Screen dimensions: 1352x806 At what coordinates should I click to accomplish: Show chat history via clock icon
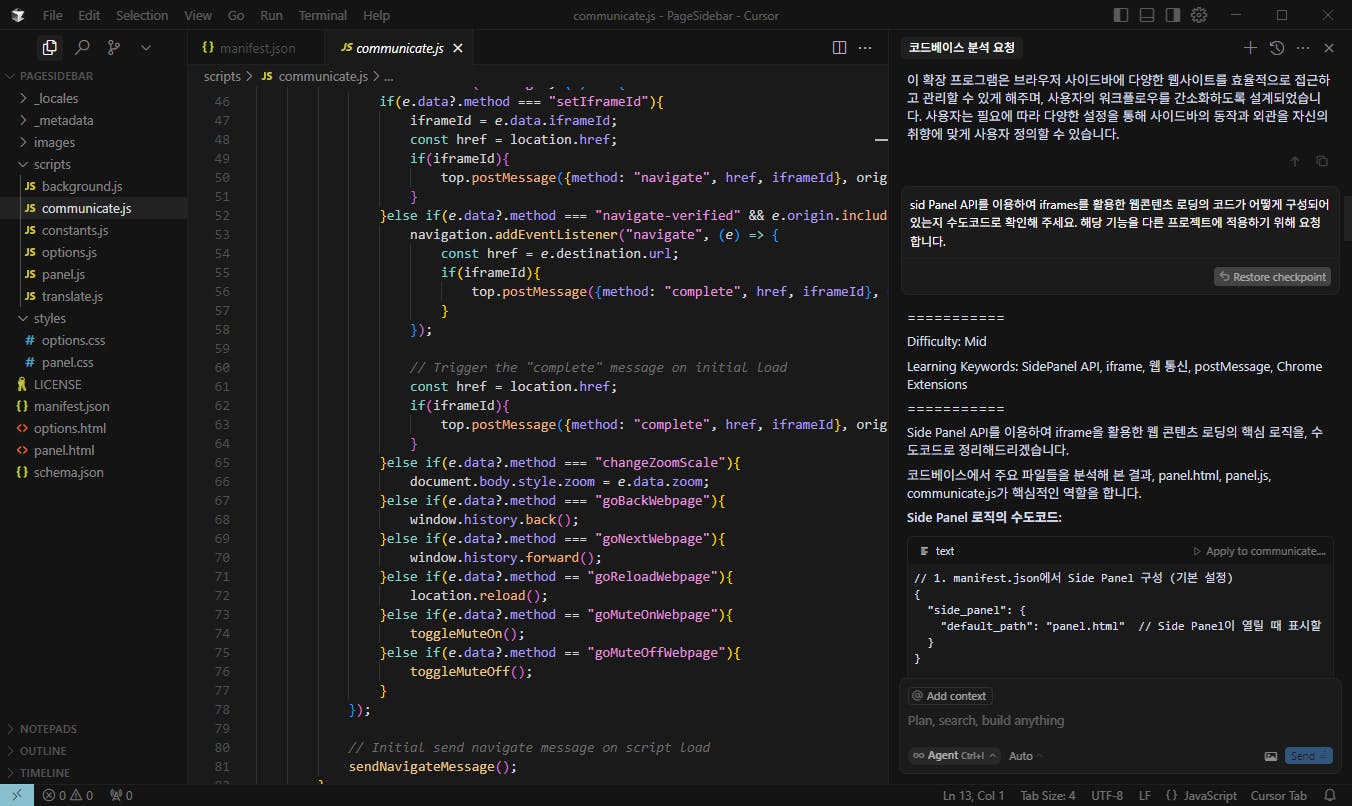(1276, 47)
